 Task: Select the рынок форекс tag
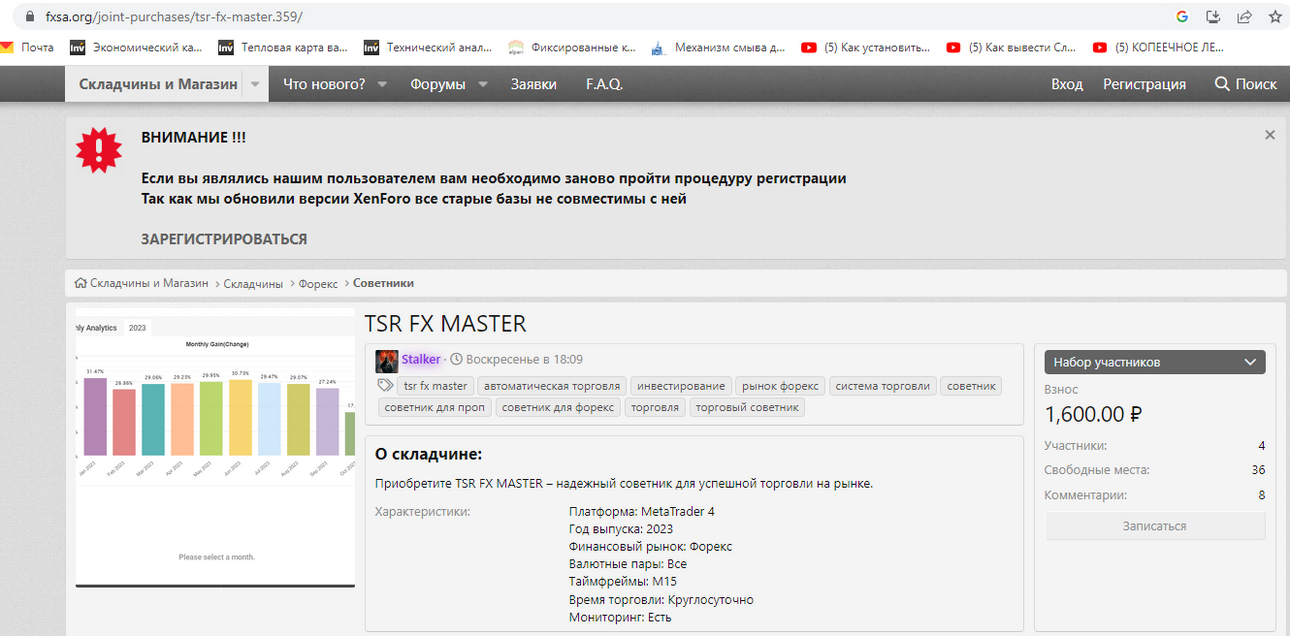coord(780,386)
